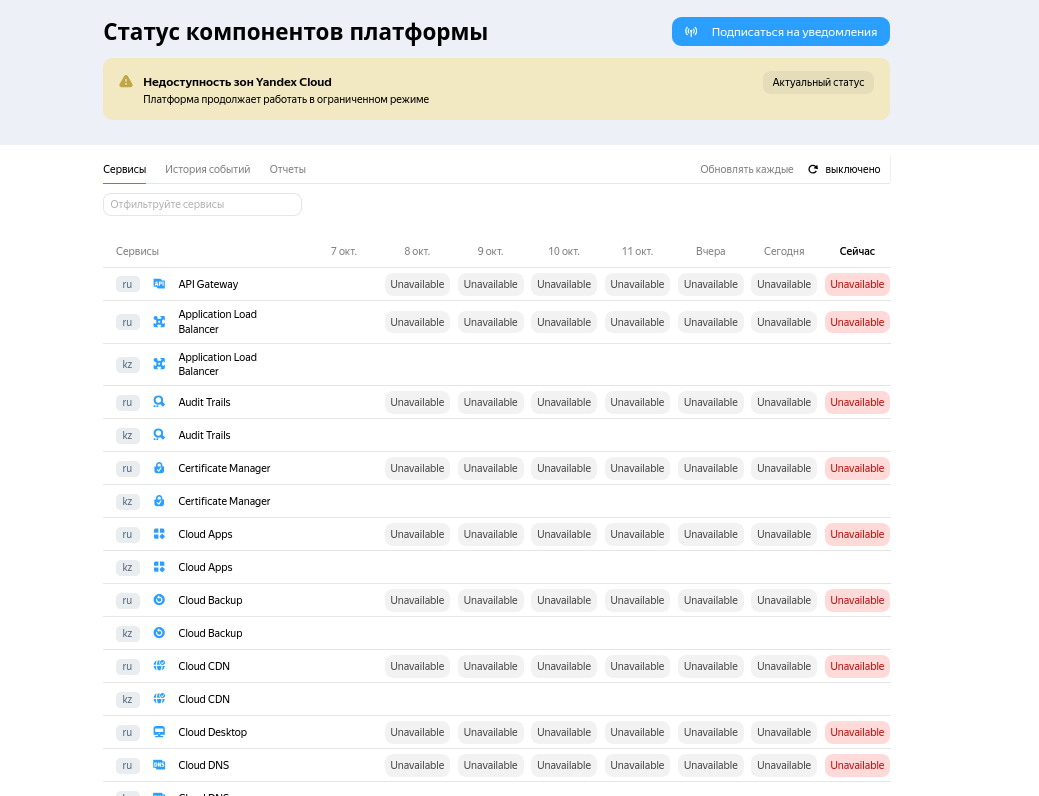Screen dimensions: 1039x796
Task: Switch to the Сервисы tab
Action: click(x=125, y=170)
